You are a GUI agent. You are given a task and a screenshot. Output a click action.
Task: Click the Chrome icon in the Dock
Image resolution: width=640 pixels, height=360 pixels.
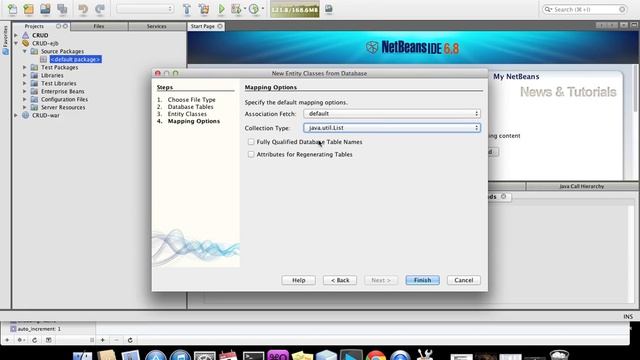click(376, 355)
